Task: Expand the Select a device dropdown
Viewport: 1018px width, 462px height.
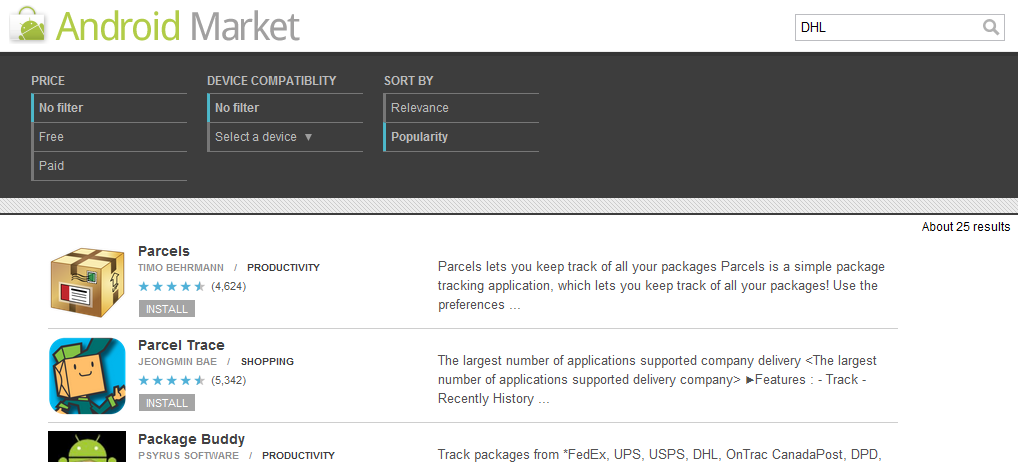Action: pyautogui.click(x=264, y=137)
